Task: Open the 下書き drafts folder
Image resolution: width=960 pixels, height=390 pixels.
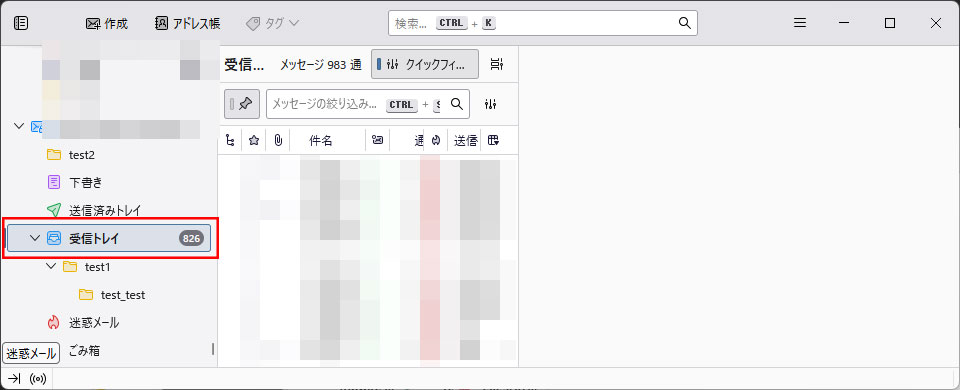Action: (86, 182)
